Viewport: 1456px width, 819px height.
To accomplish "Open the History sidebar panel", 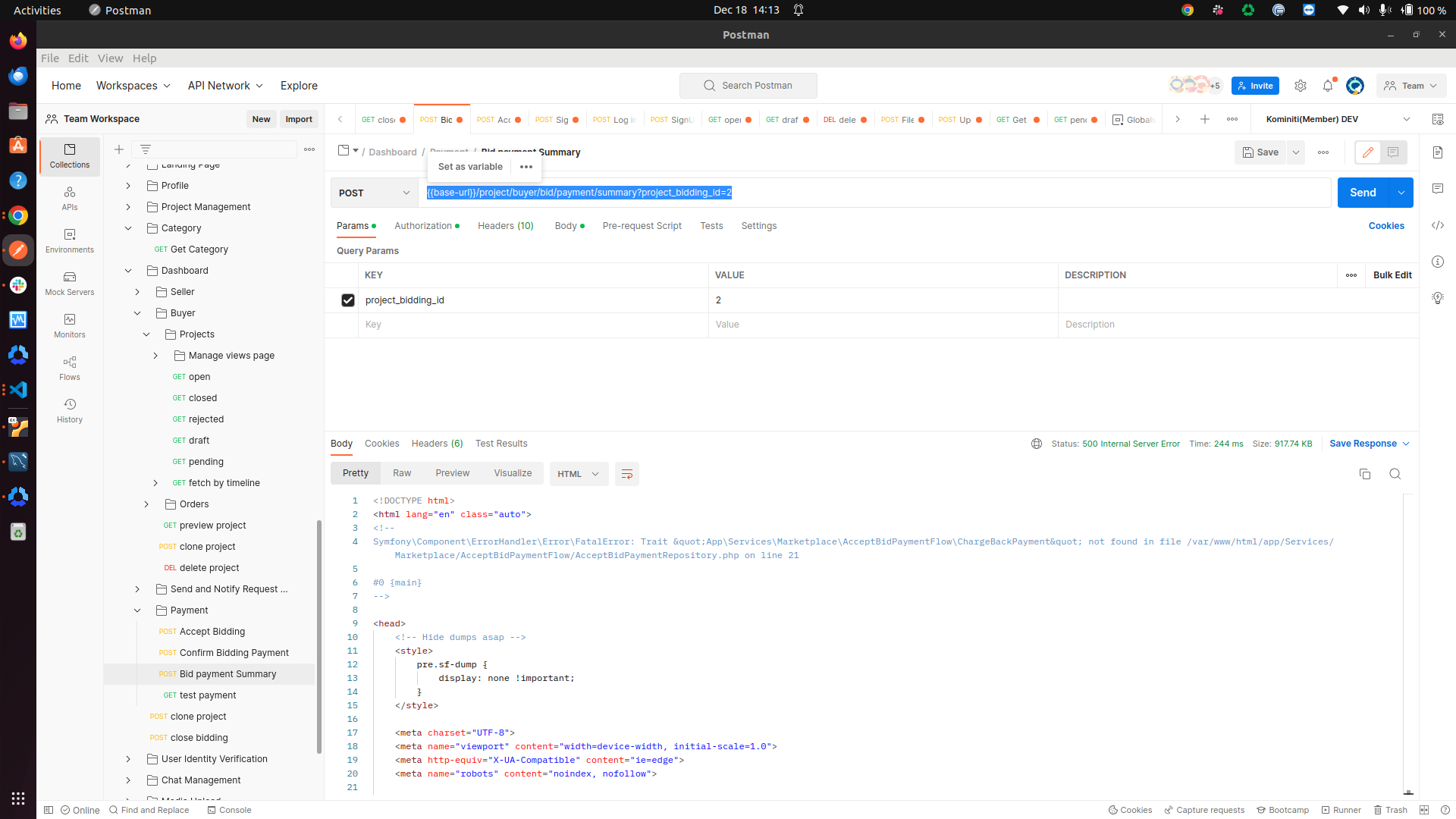I will (x=69, y=410).
